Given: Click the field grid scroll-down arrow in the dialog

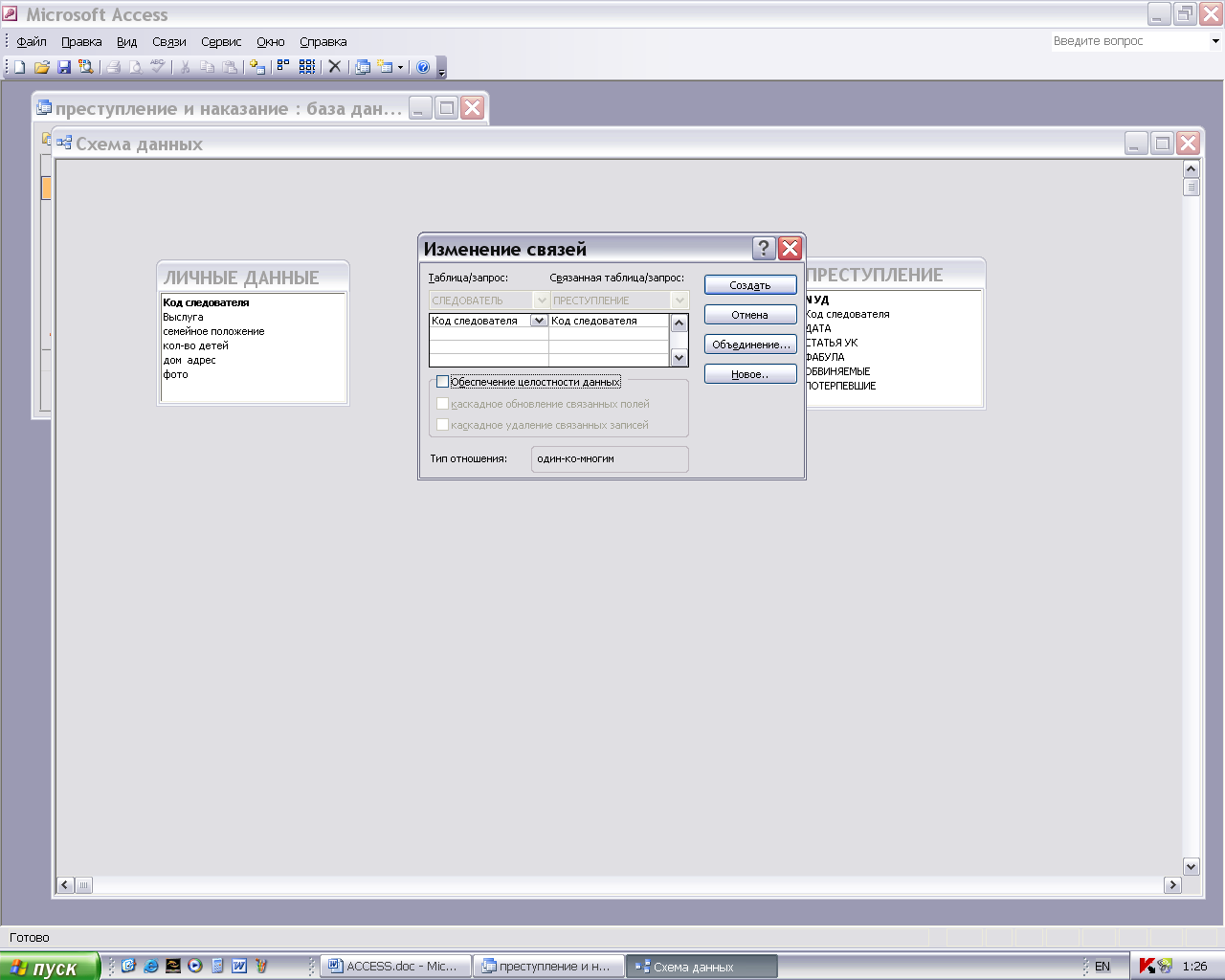Looking at the screenshot, I should 679,358.
